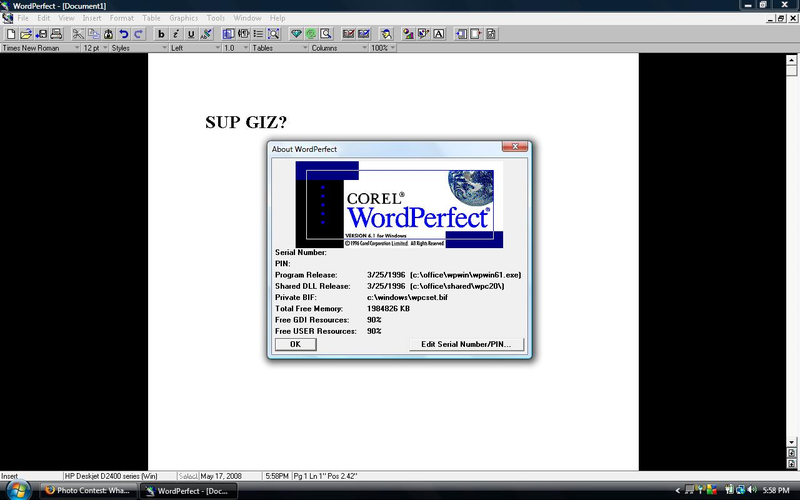Screen dimensions: 800x500
Task: Click the first checkmark book icon
Action: (348, 34)
